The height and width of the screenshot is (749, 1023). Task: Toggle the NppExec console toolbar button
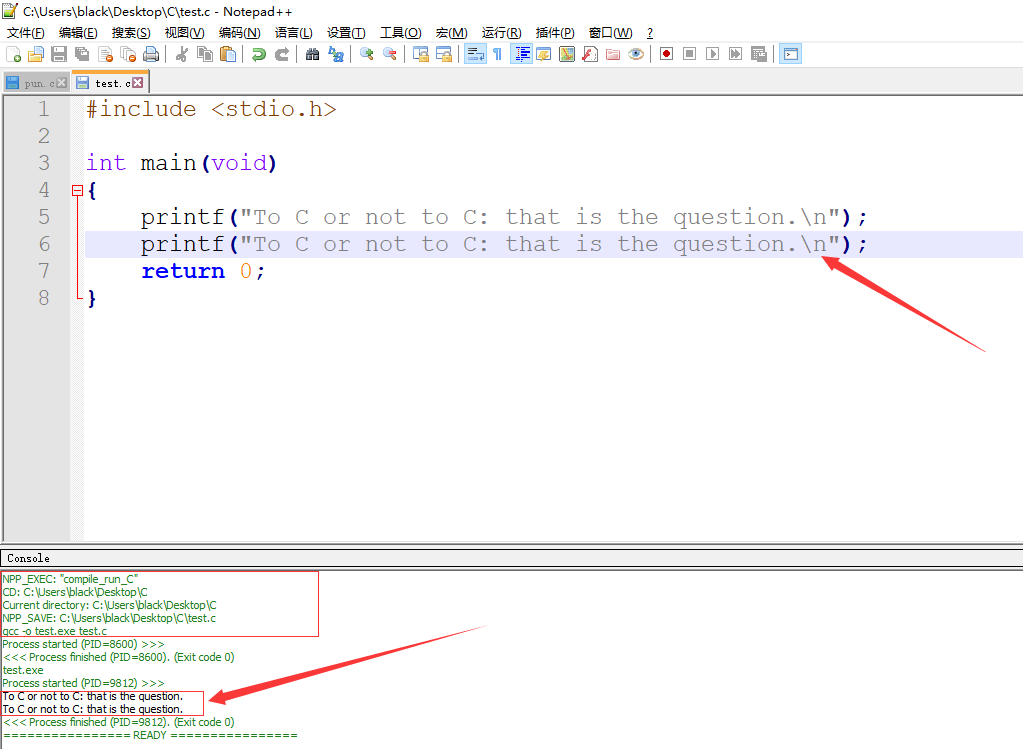pos(790,54)
